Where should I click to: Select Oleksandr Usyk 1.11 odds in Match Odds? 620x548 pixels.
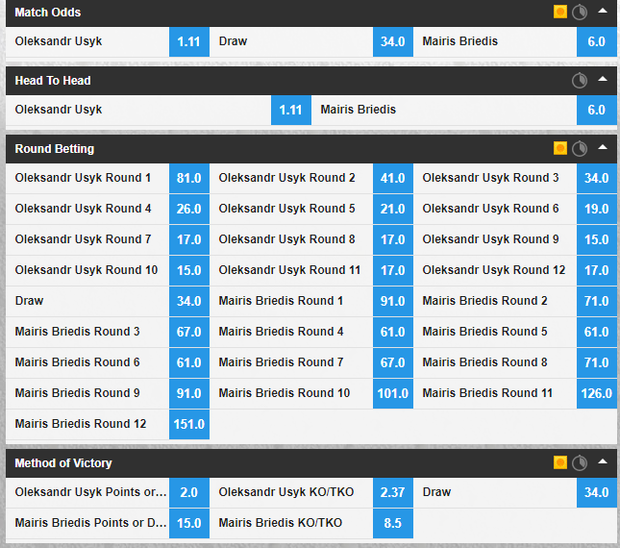[189, 42]
